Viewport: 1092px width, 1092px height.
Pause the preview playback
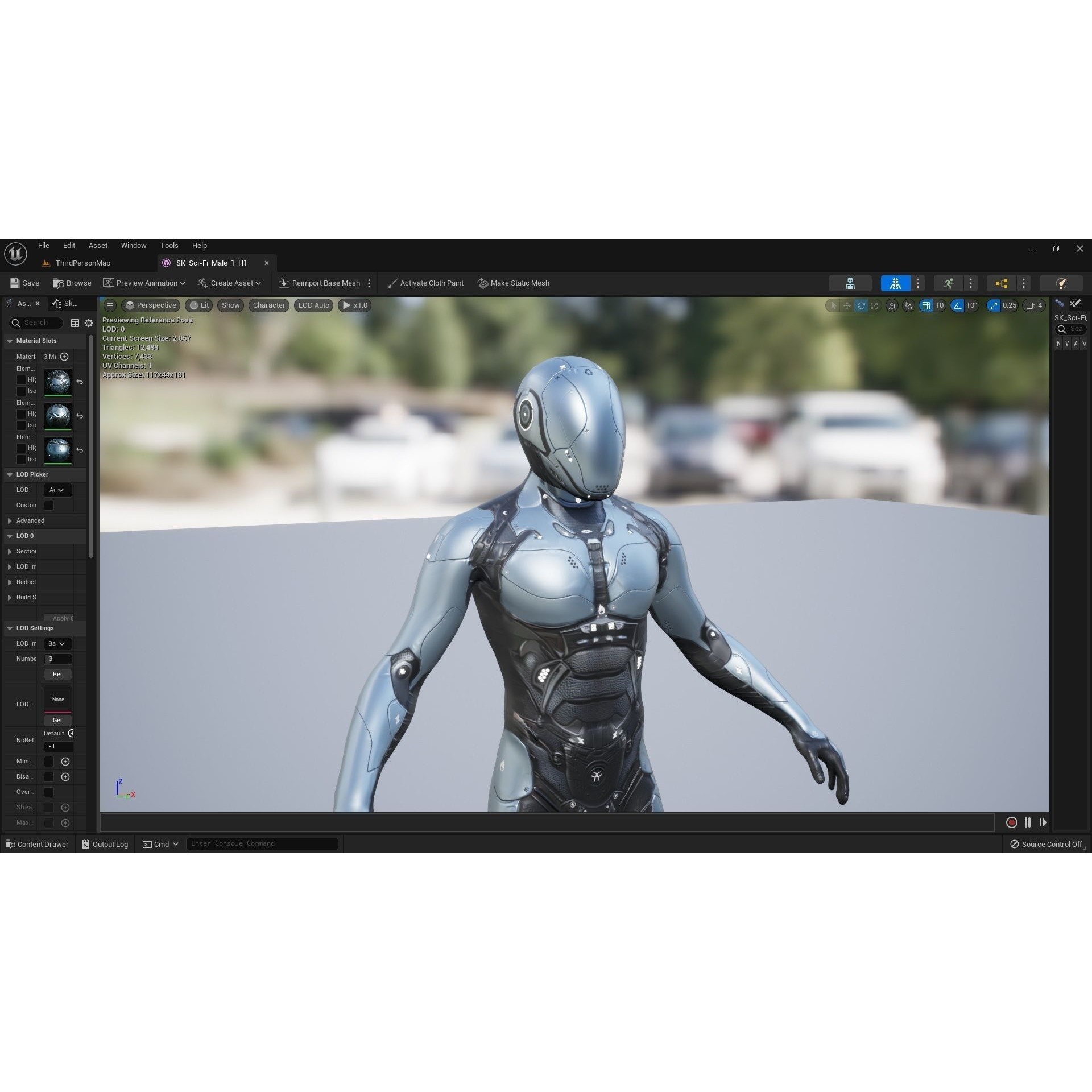(1028, 822)
